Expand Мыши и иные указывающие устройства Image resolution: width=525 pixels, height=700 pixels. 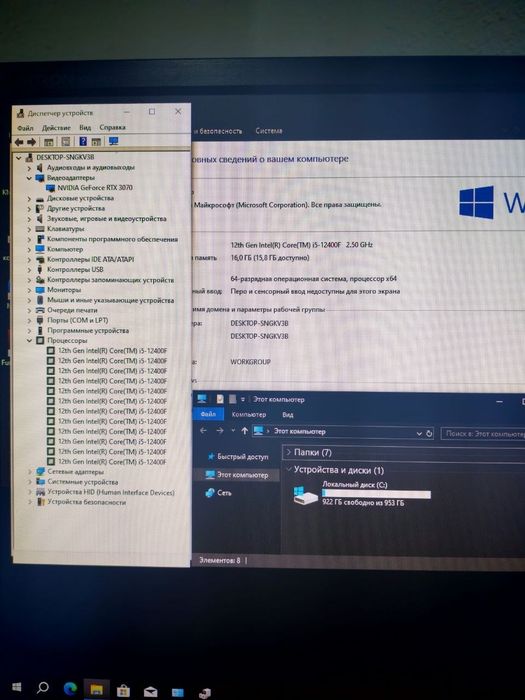pyautogui.click(x=29, y=300)
